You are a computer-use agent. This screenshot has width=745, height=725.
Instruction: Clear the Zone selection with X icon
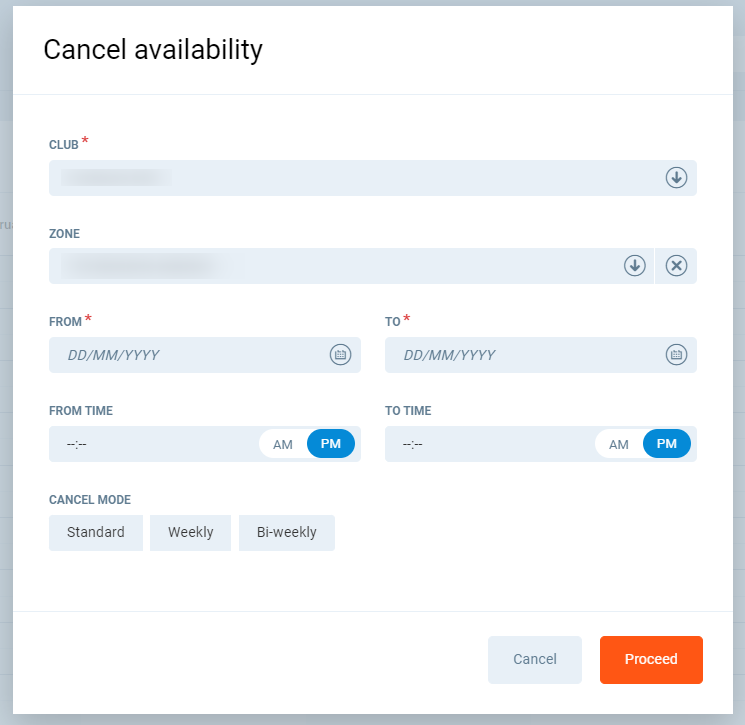pyautogui.click(x=677, y=266)
